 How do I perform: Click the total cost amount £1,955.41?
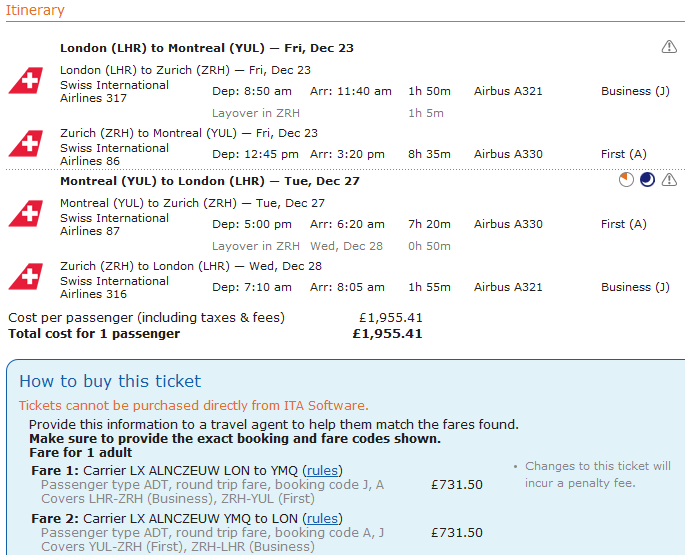387,333
